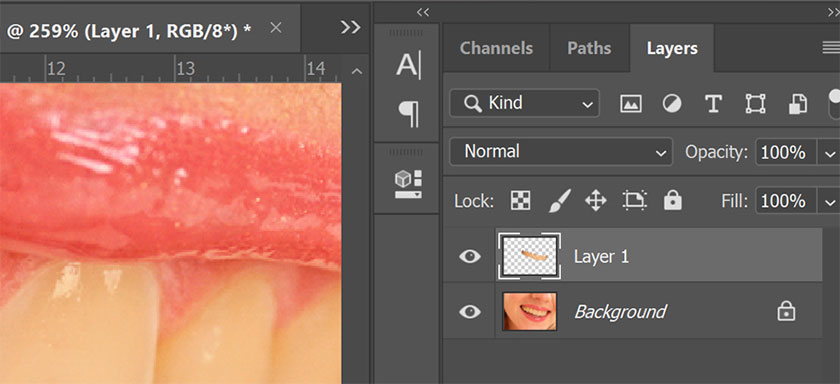Select the Layer 1 document tab

coord(150,28)
